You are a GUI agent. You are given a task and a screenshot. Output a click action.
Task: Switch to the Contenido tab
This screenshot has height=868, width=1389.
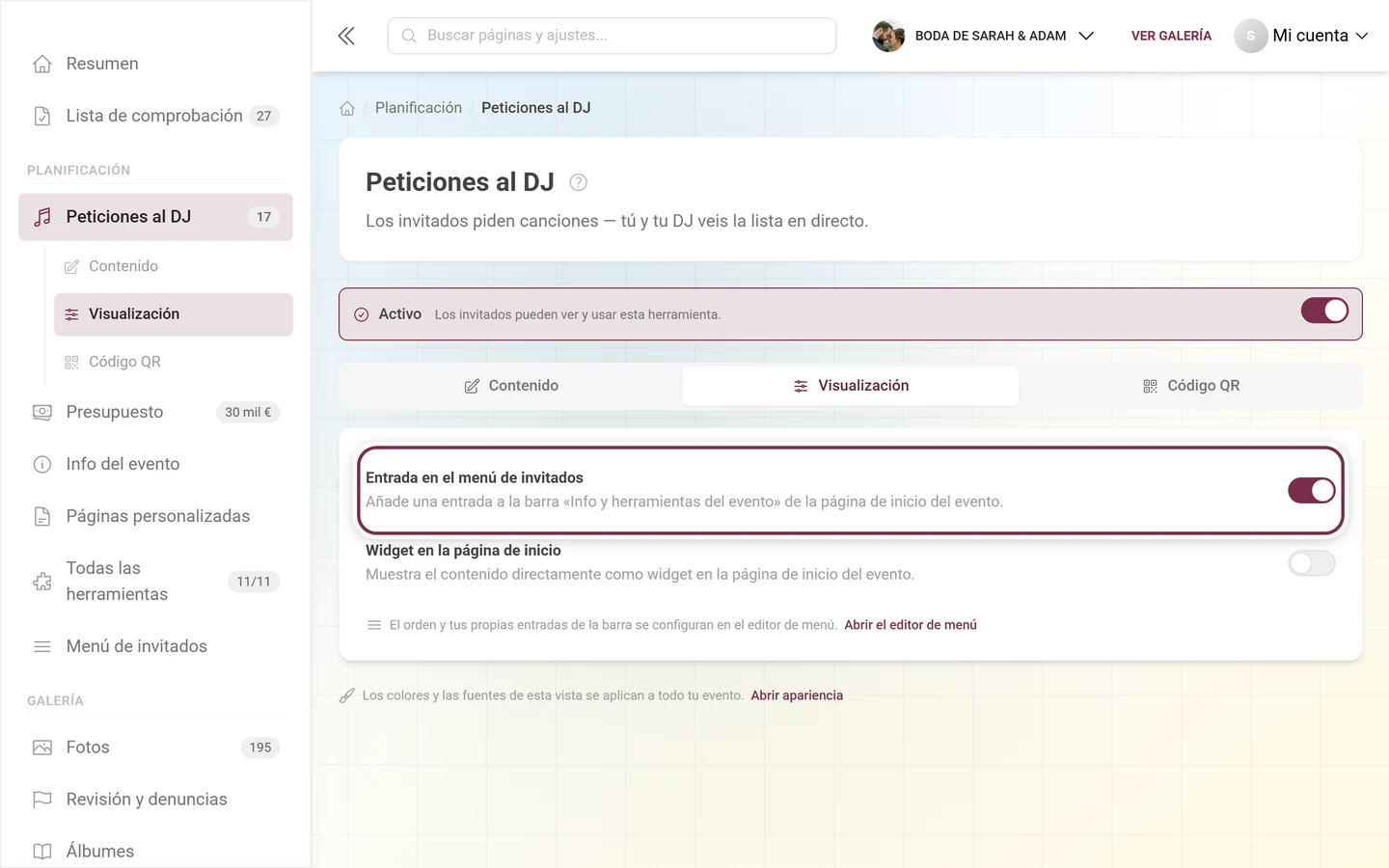[511, 386]
